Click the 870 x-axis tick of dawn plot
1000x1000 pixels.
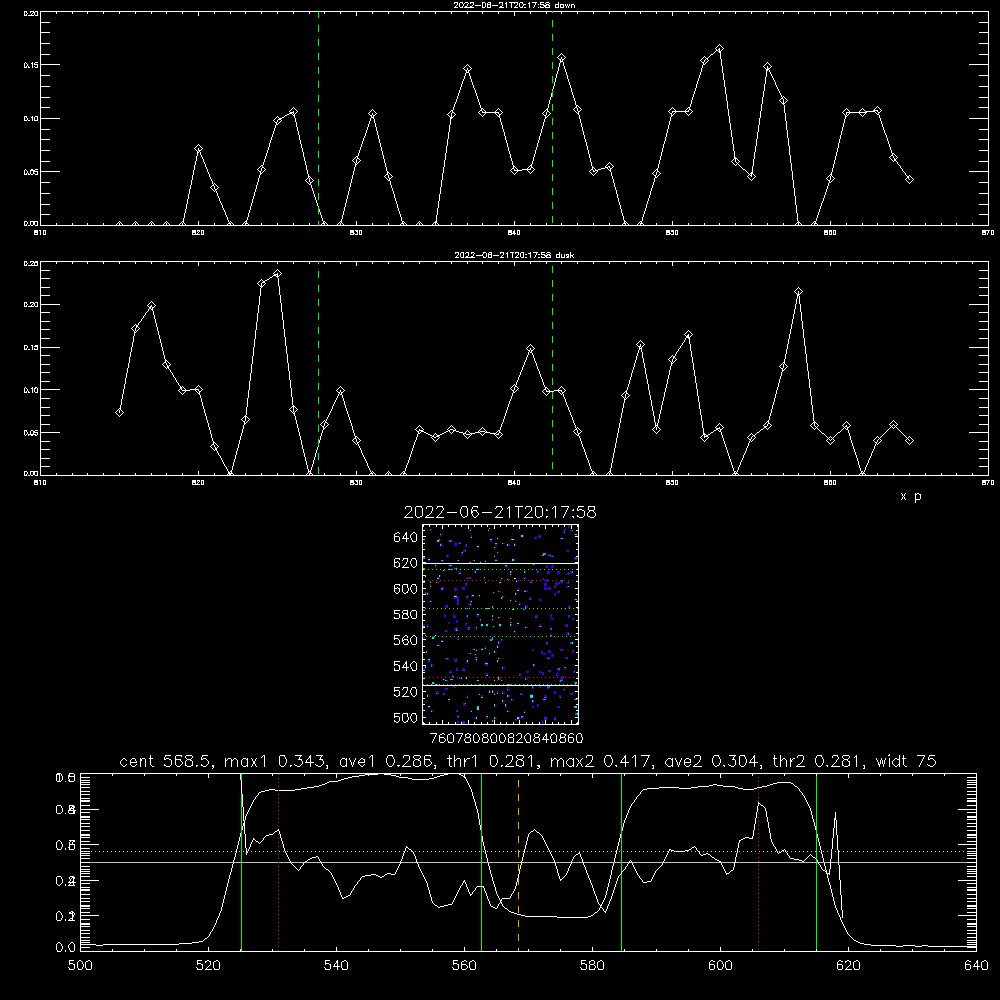pyautogui.click(x=988, y=233)
